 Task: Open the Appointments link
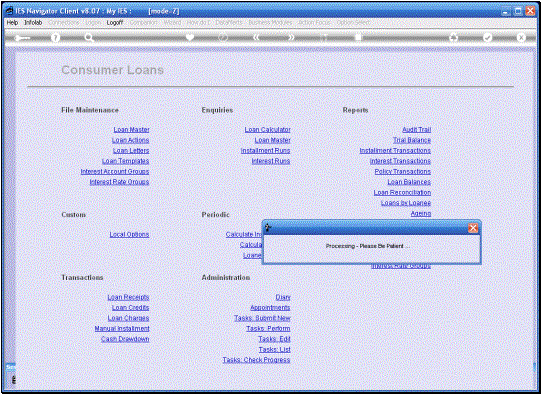click(270, 307)
